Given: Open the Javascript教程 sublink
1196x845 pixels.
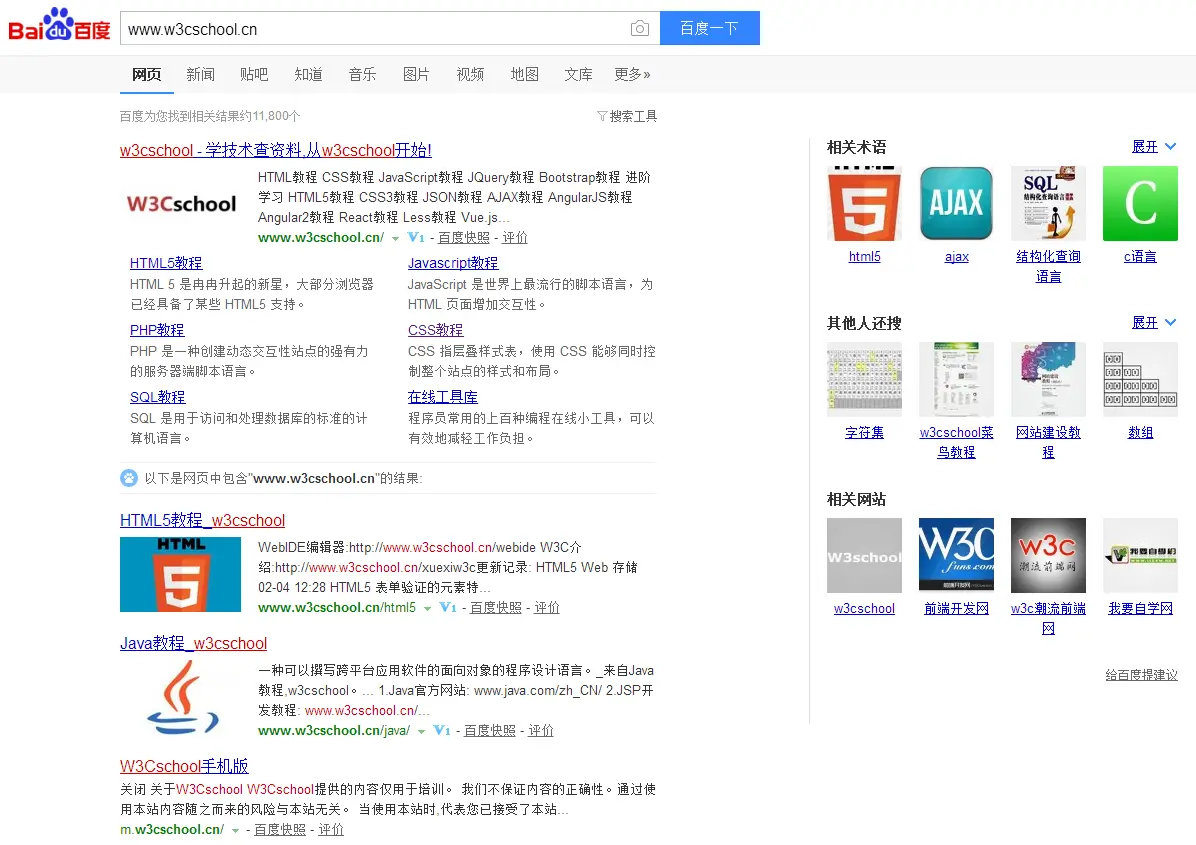Looking at the screenshot, I should (x=453, y=263).
